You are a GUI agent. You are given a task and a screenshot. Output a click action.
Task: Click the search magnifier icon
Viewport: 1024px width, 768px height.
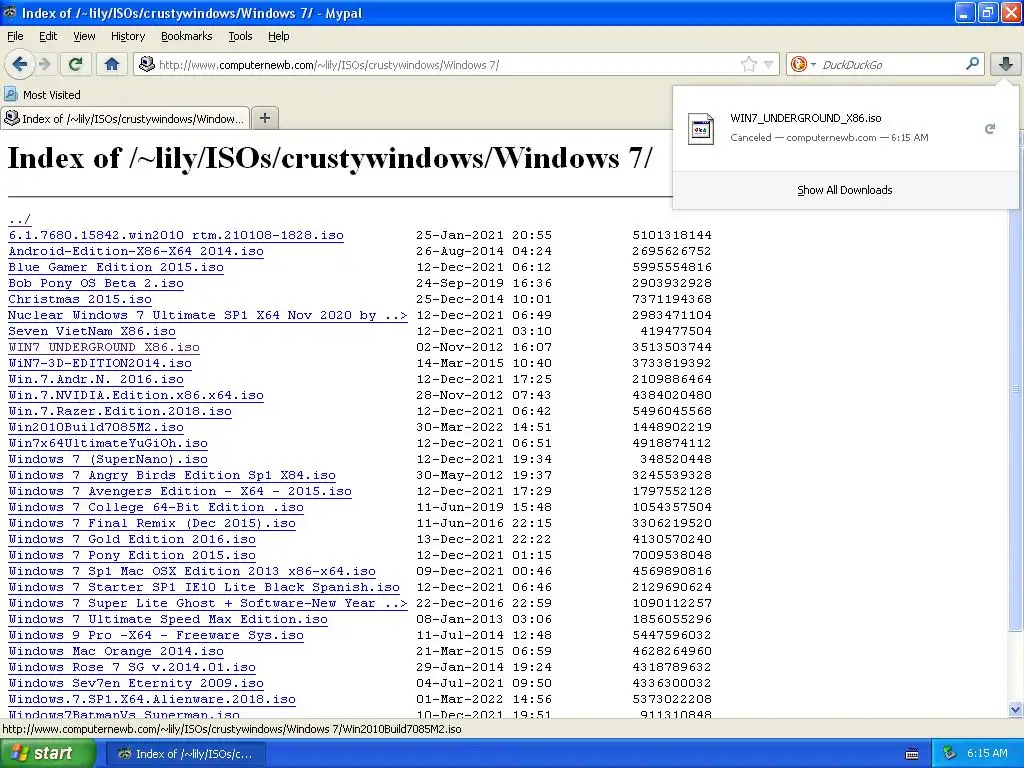(972, 64)
